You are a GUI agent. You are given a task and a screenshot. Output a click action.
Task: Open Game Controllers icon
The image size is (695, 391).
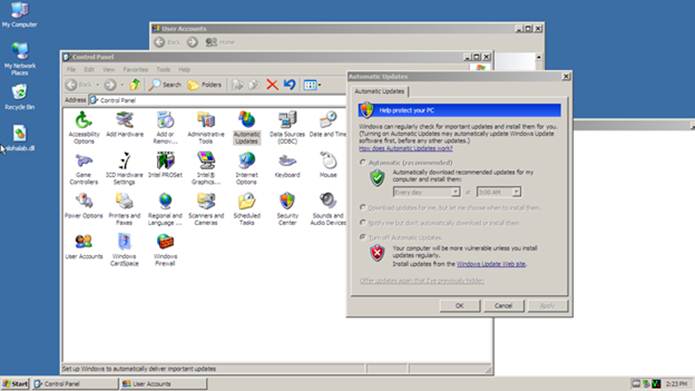(84, 168)
